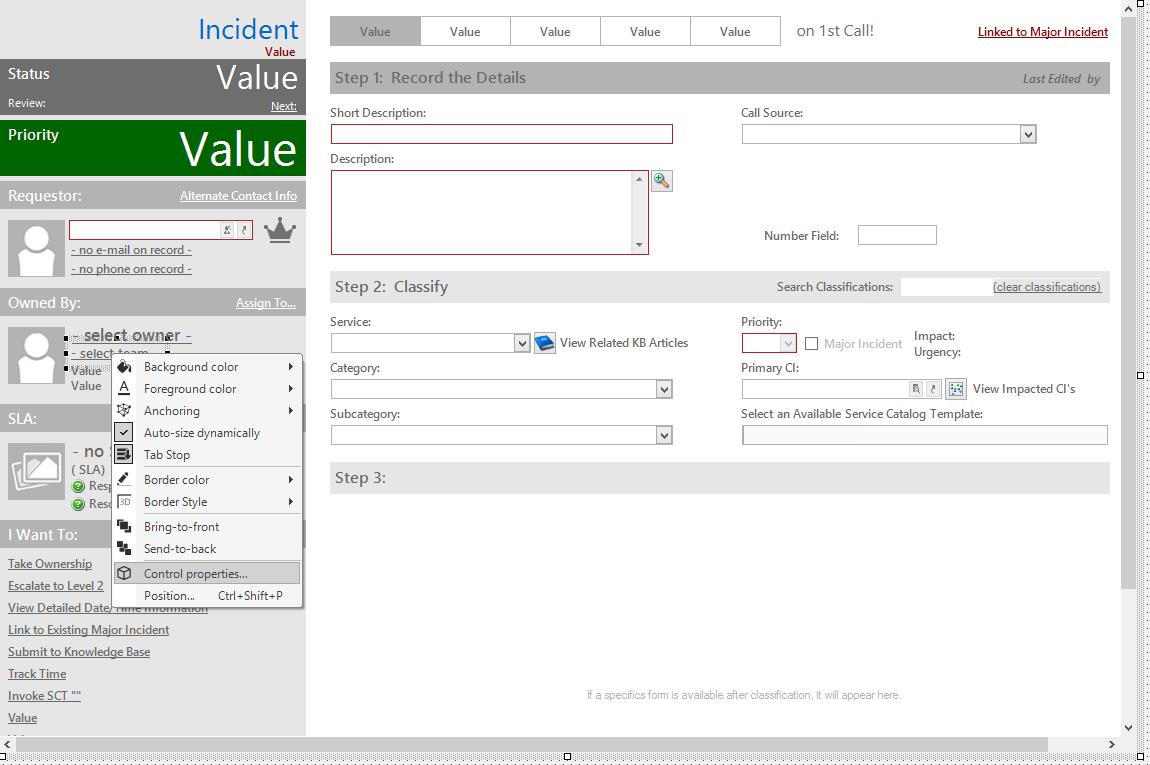The image size is (1150, 765).
Task: Click the View Impacted CI's icon
Action: [956, 389]
